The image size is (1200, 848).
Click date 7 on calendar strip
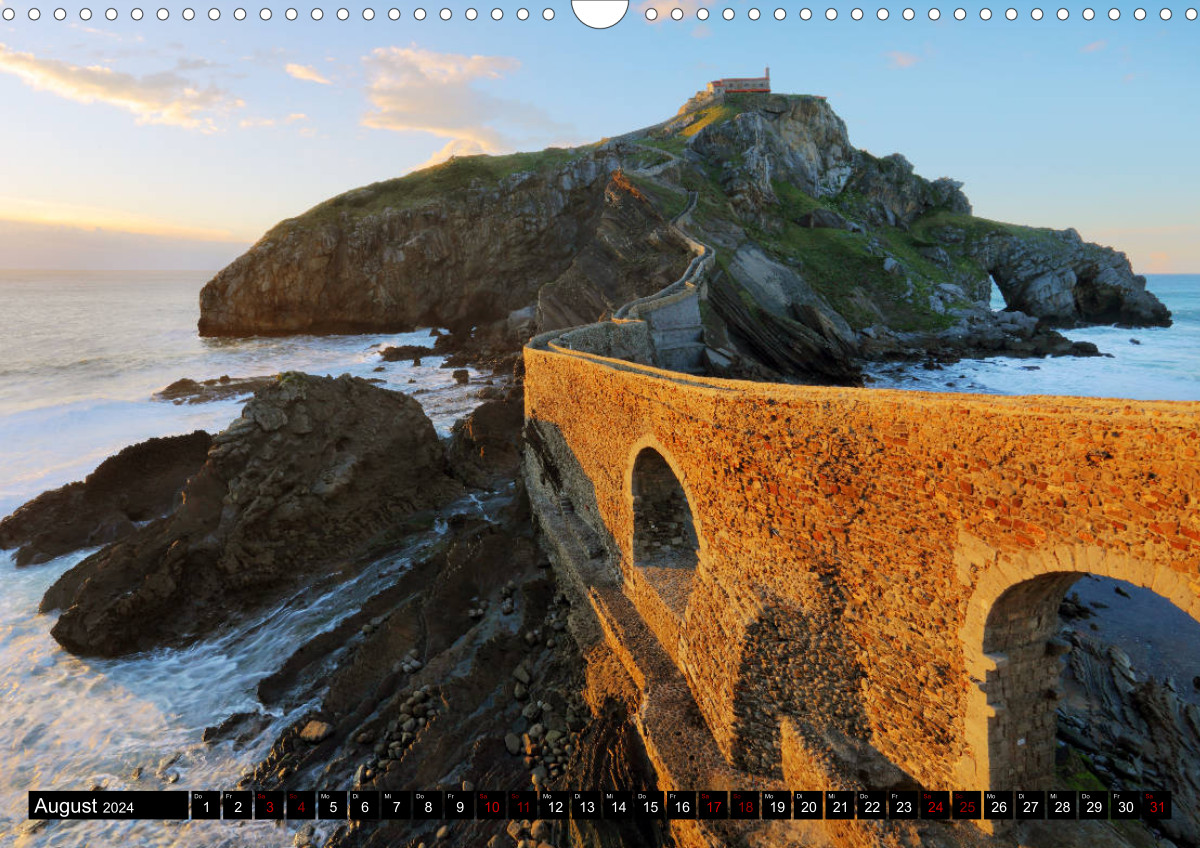point(396,806)
